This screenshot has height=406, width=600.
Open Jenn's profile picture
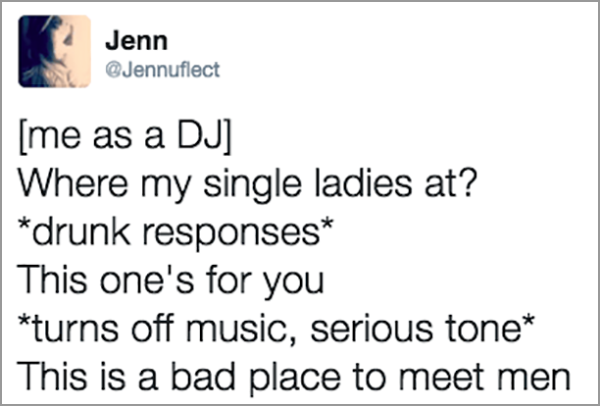(54, 51)
